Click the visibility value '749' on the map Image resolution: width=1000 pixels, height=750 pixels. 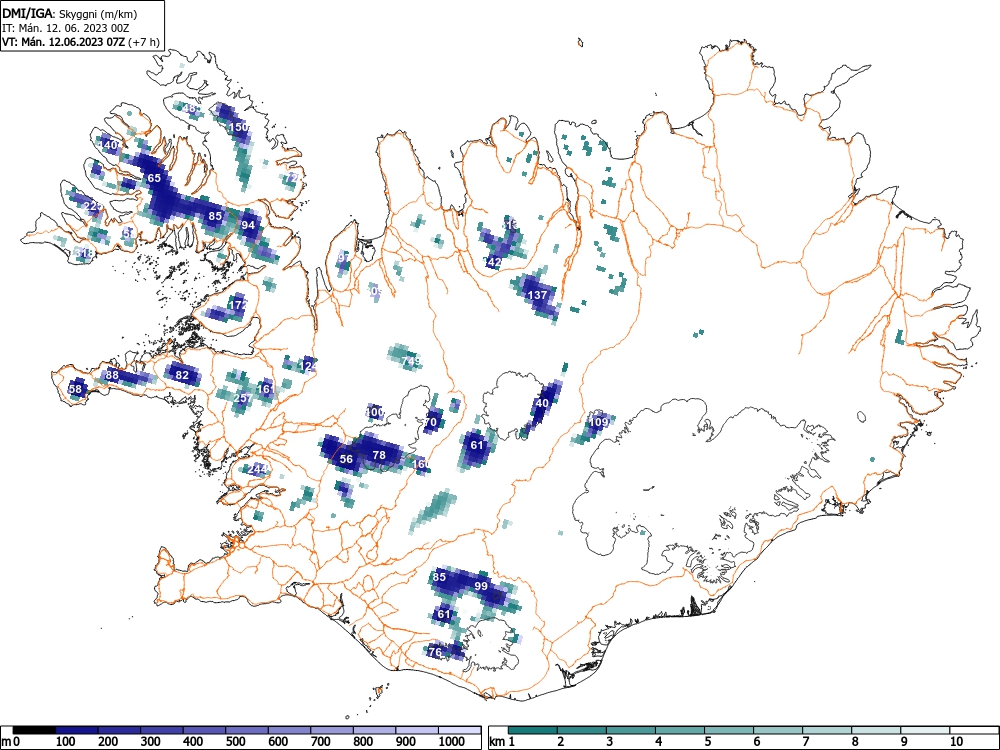(x=411, y=361)
